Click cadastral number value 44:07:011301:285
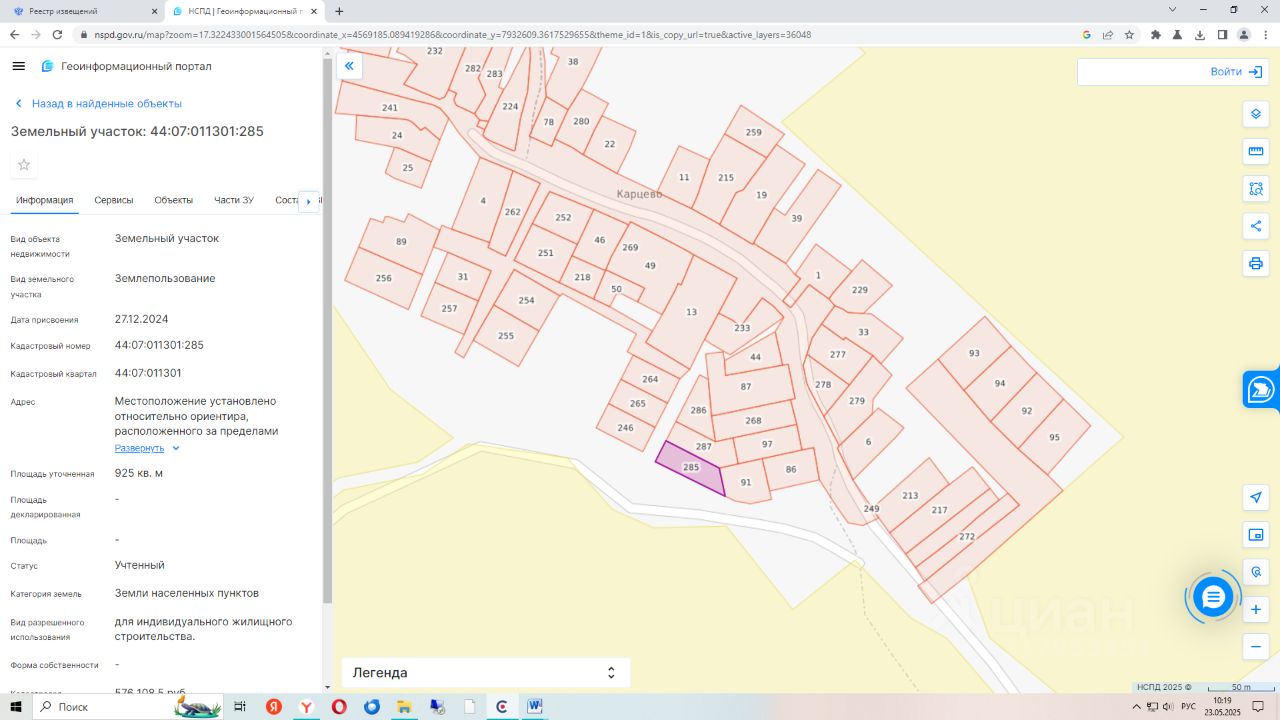 tap(159, 345)
